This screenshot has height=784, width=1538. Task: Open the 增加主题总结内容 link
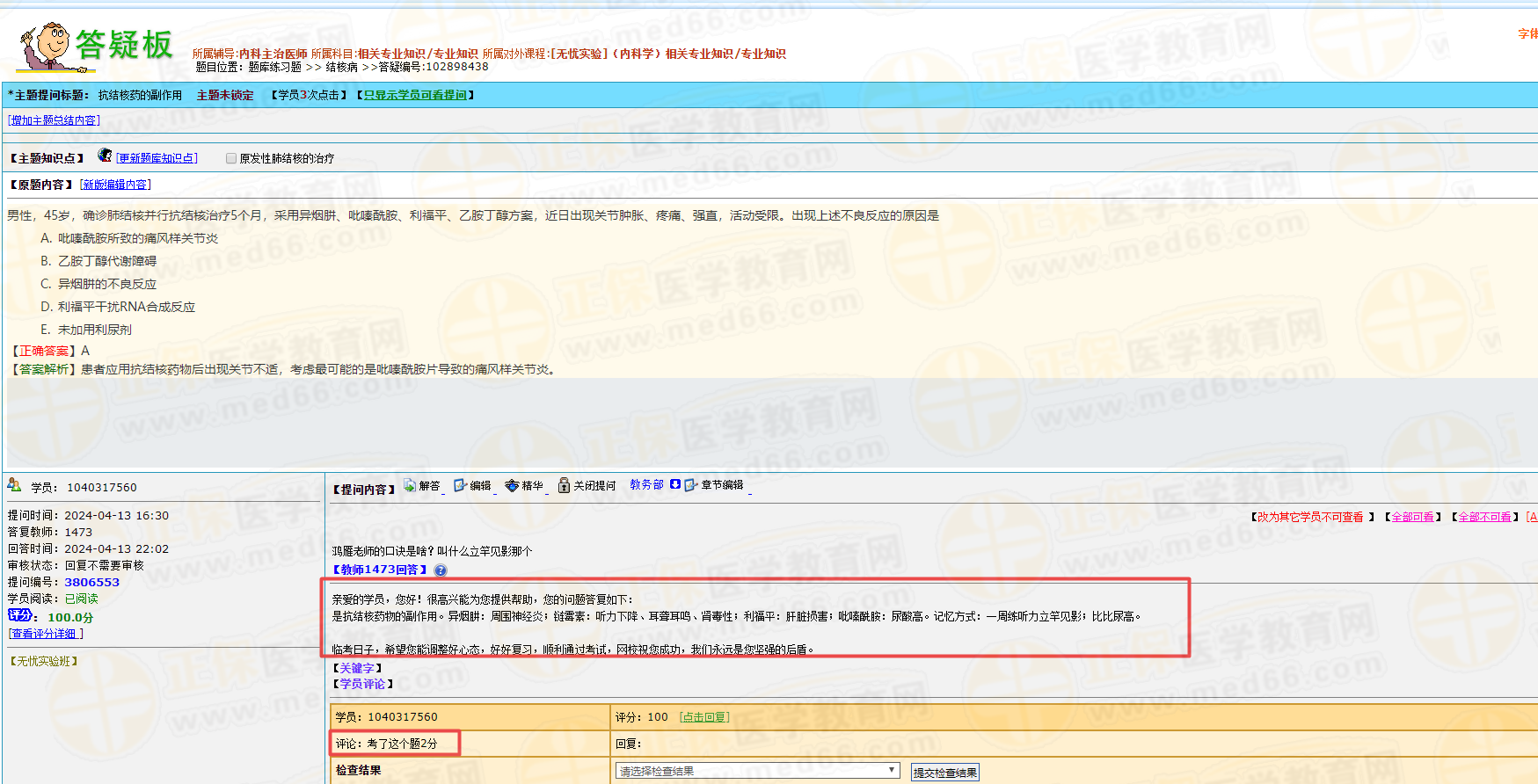click(x=54, y=120)
